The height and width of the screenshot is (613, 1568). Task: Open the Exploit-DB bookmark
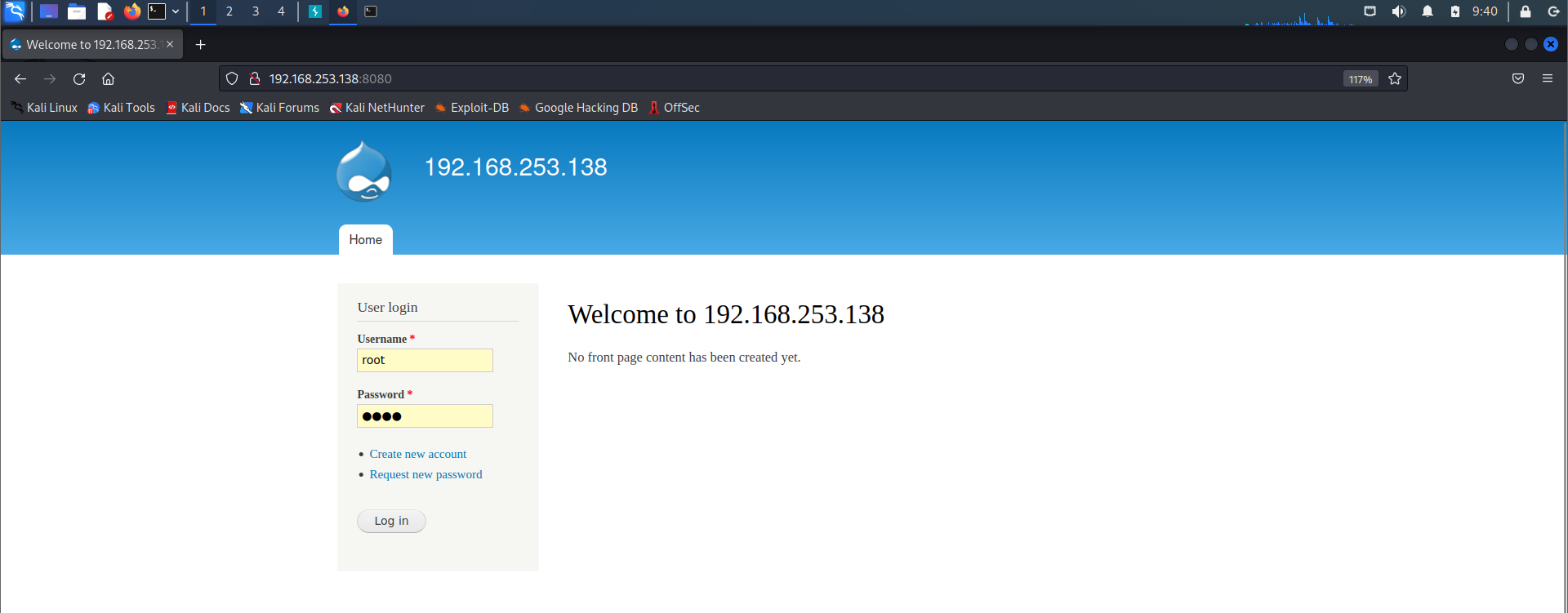(x=472, y=108)
